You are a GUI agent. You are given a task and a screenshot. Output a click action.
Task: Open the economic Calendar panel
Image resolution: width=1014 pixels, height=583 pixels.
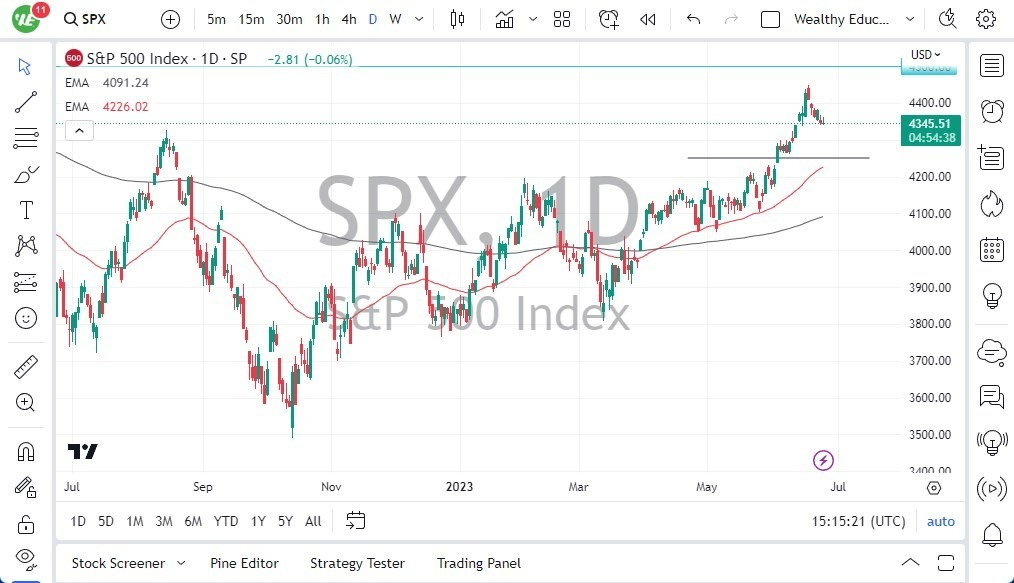(x=991, y=250)
